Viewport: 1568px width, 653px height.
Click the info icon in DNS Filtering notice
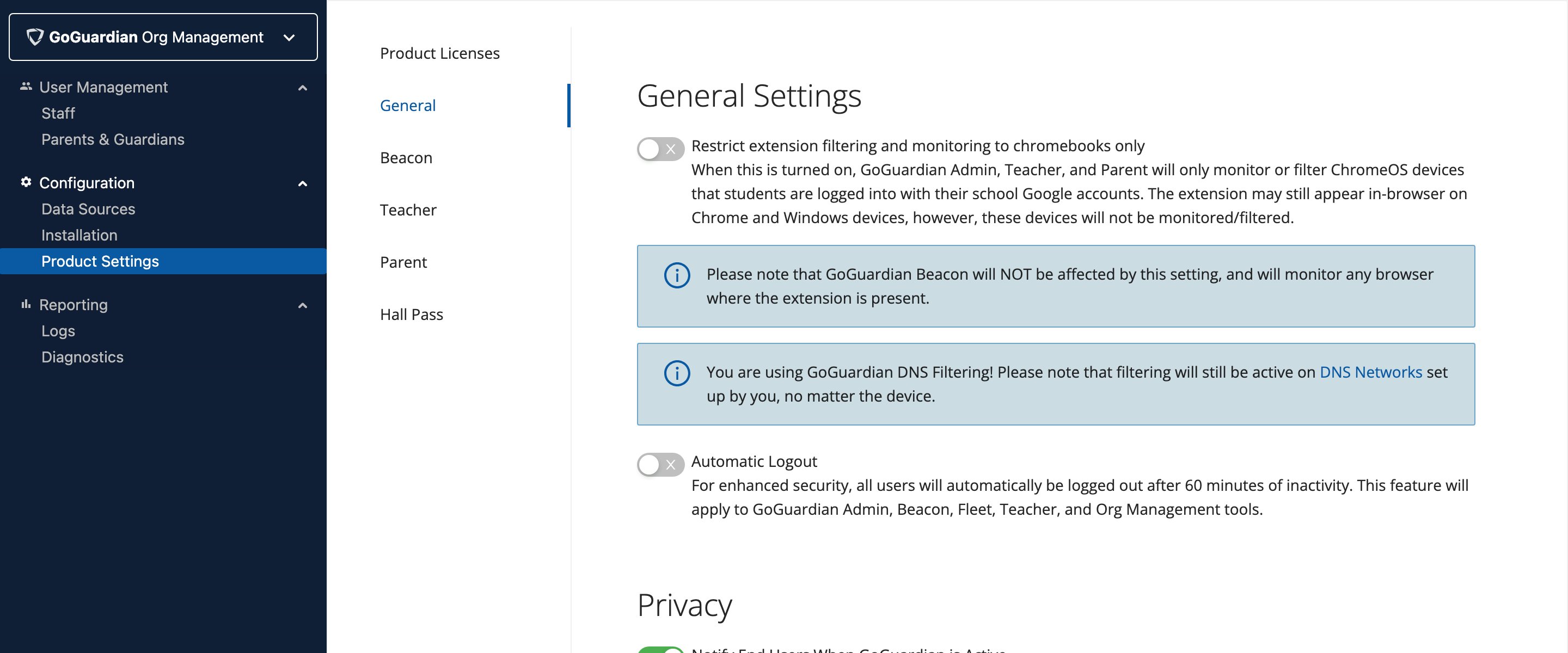[x=676, y=373]
